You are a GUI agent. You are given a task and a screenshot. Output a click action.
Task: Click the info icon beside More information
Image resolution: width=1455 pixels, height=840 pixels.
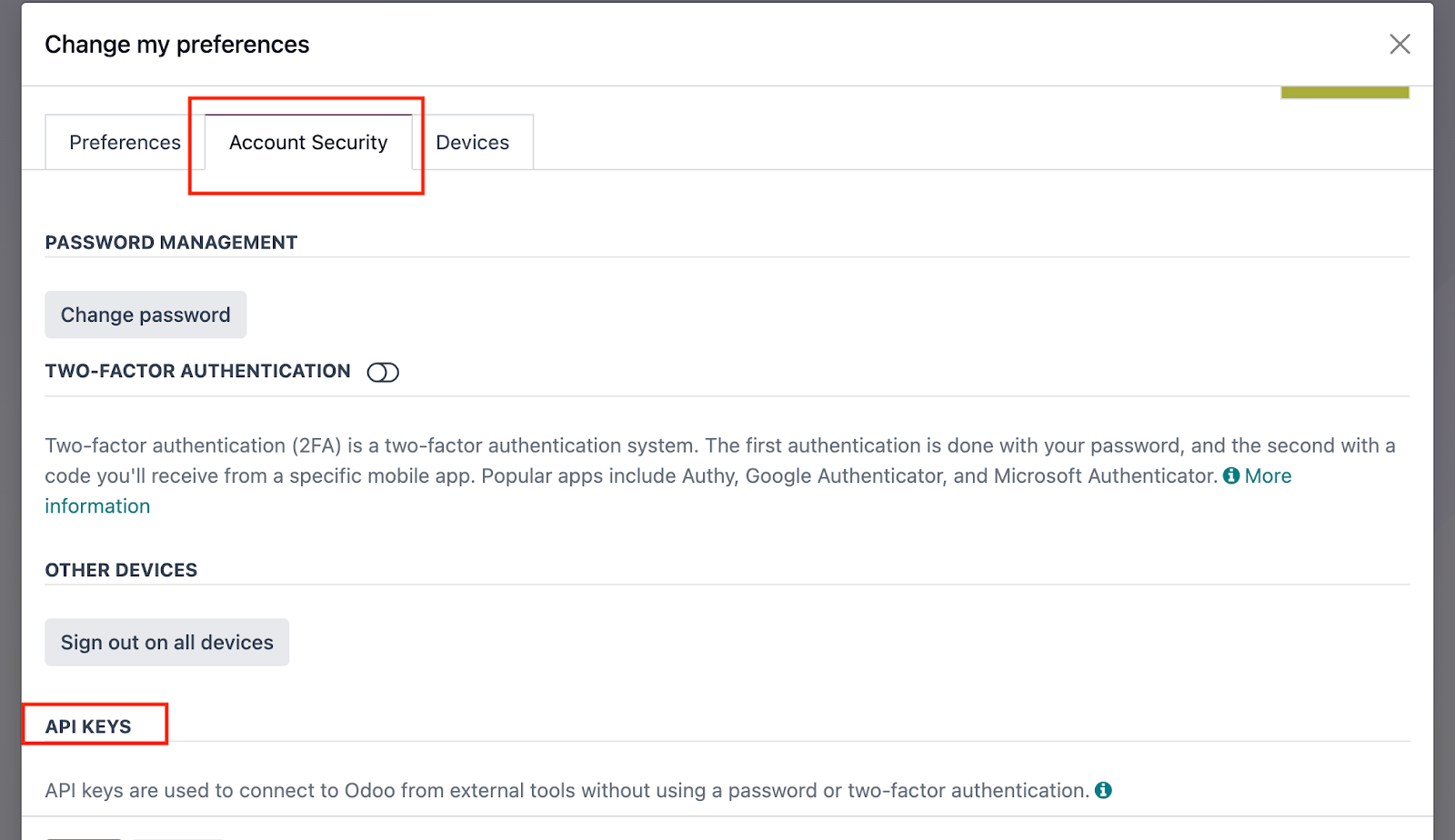click(x=1231, y=475)
